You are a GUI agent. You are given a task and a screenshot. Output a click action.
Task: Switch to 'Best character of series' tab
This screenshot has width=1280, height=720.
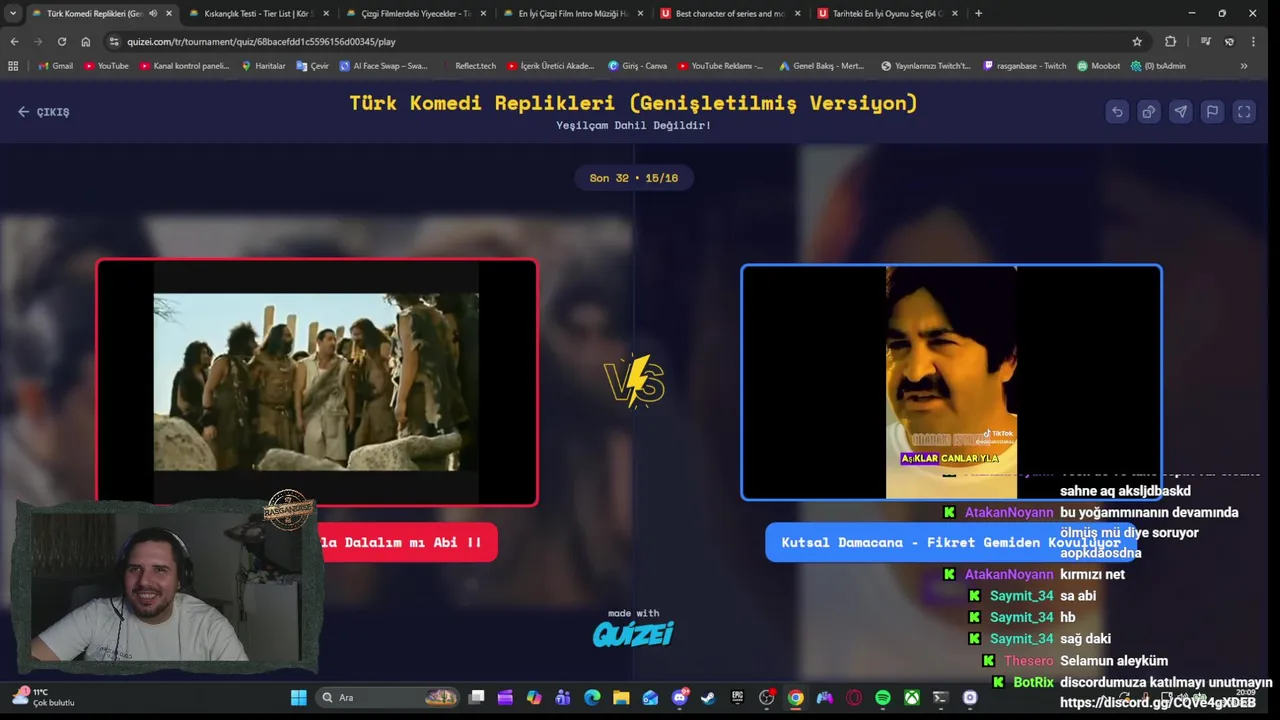coord(730,13)
